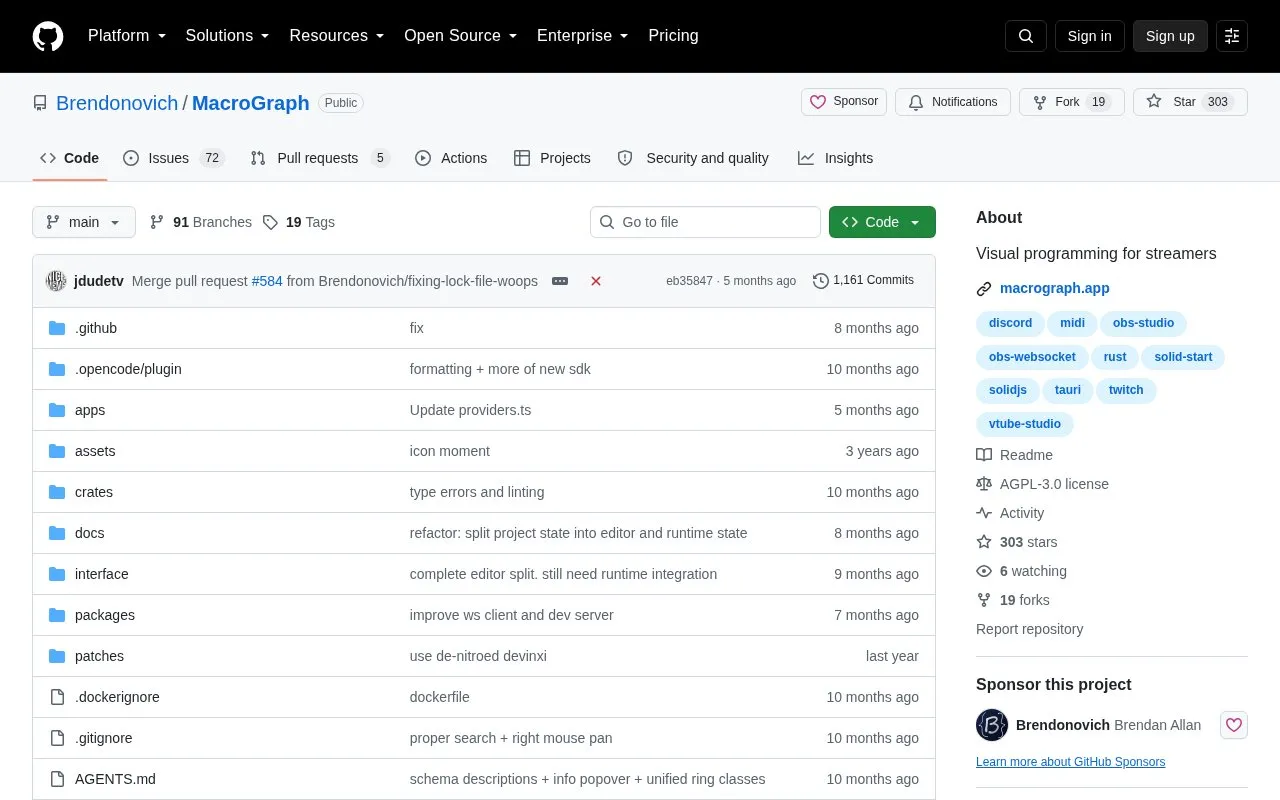Click the GitHub logo icon
The width and height of the screenshot is (1280, 800).
point(48,36)
